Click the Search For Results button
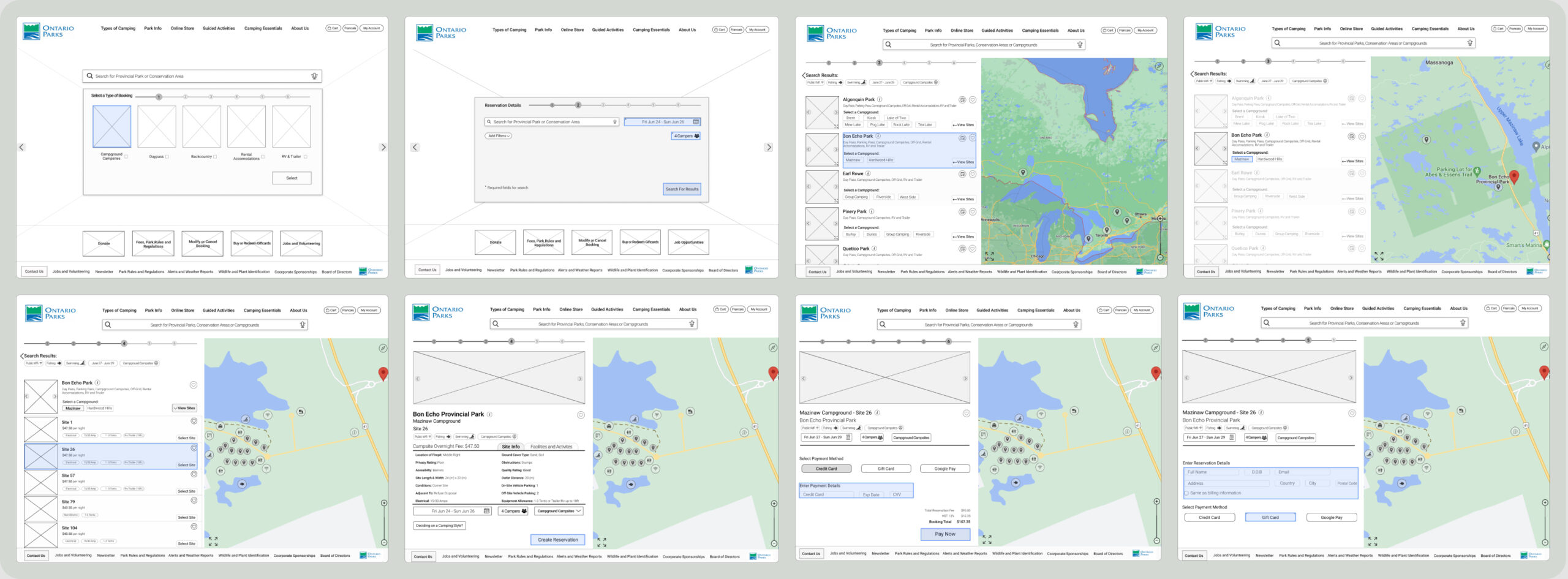Screen dimensions: 1568x579 click(682, 189)
